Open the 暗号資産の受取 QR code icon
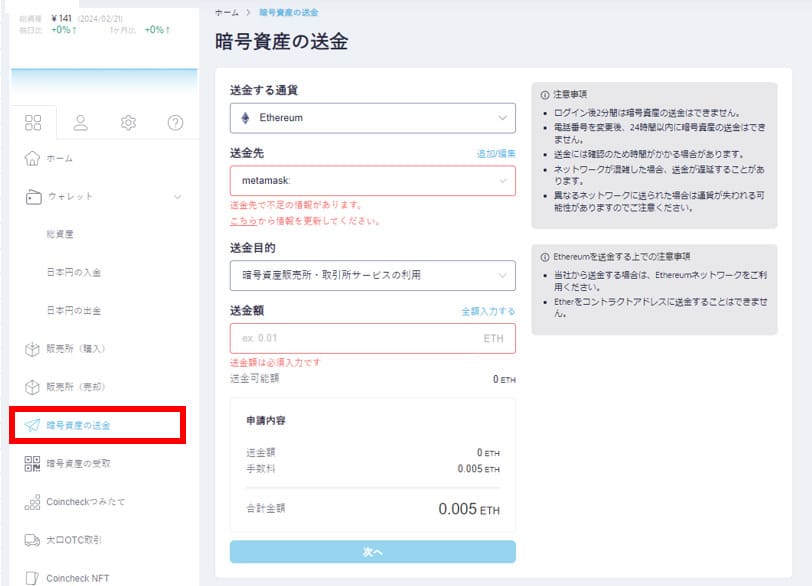Screen dimensions: 812x586 [x=31, y=464]
